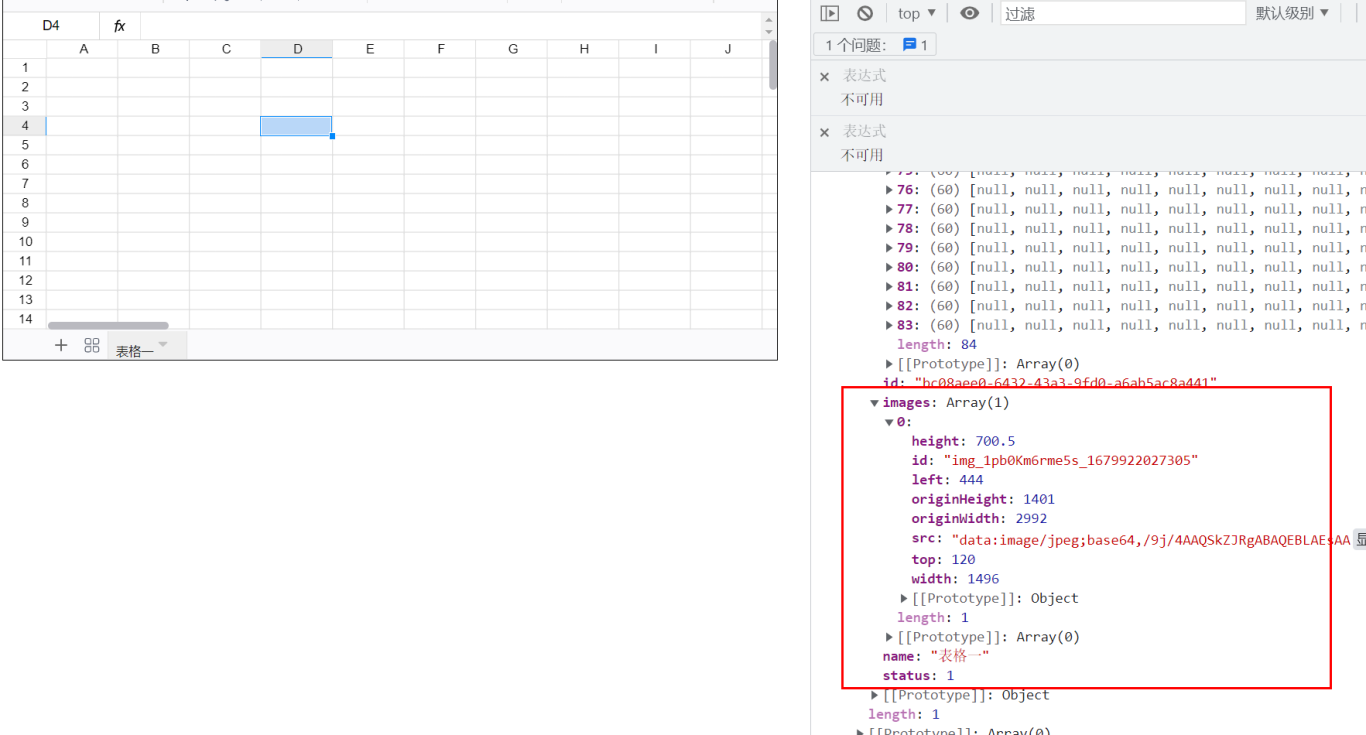Collapse the images array
The image size is (1366, 735).
click(x=874, y=402)
